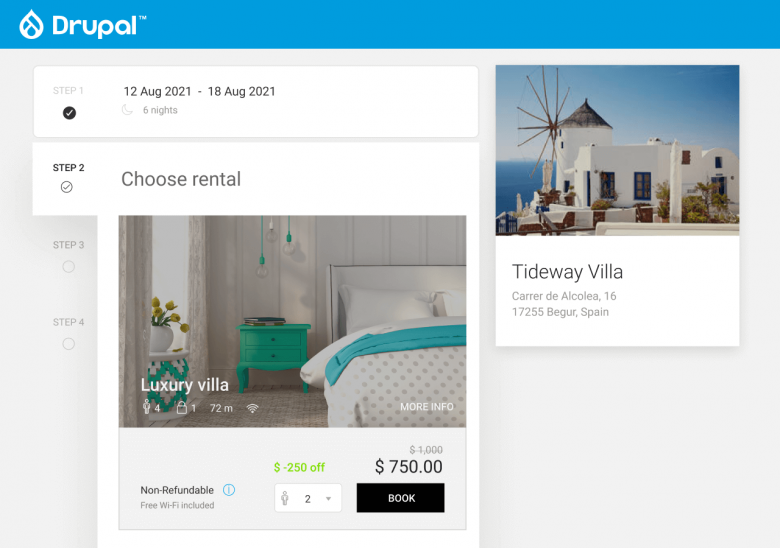Go to the STEP 4 label
The image size is (780, 548).
click(x=69, y=322)
